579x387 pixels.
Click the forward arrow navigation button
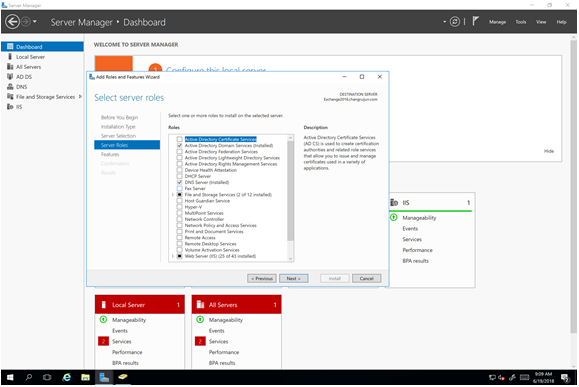click(25, 22)
